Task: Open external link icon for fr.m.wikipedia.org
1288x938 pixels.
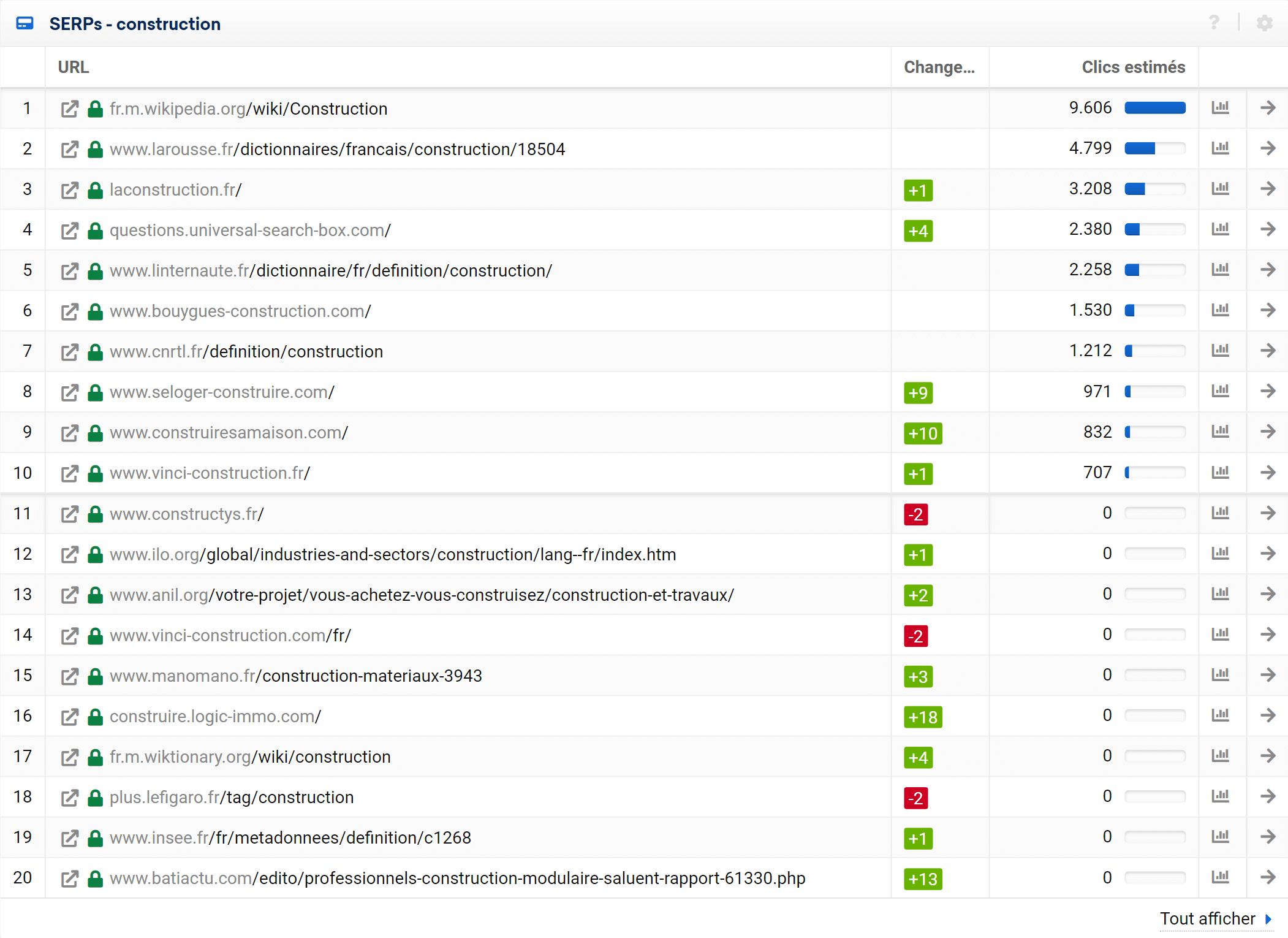Action: [70, 109]
